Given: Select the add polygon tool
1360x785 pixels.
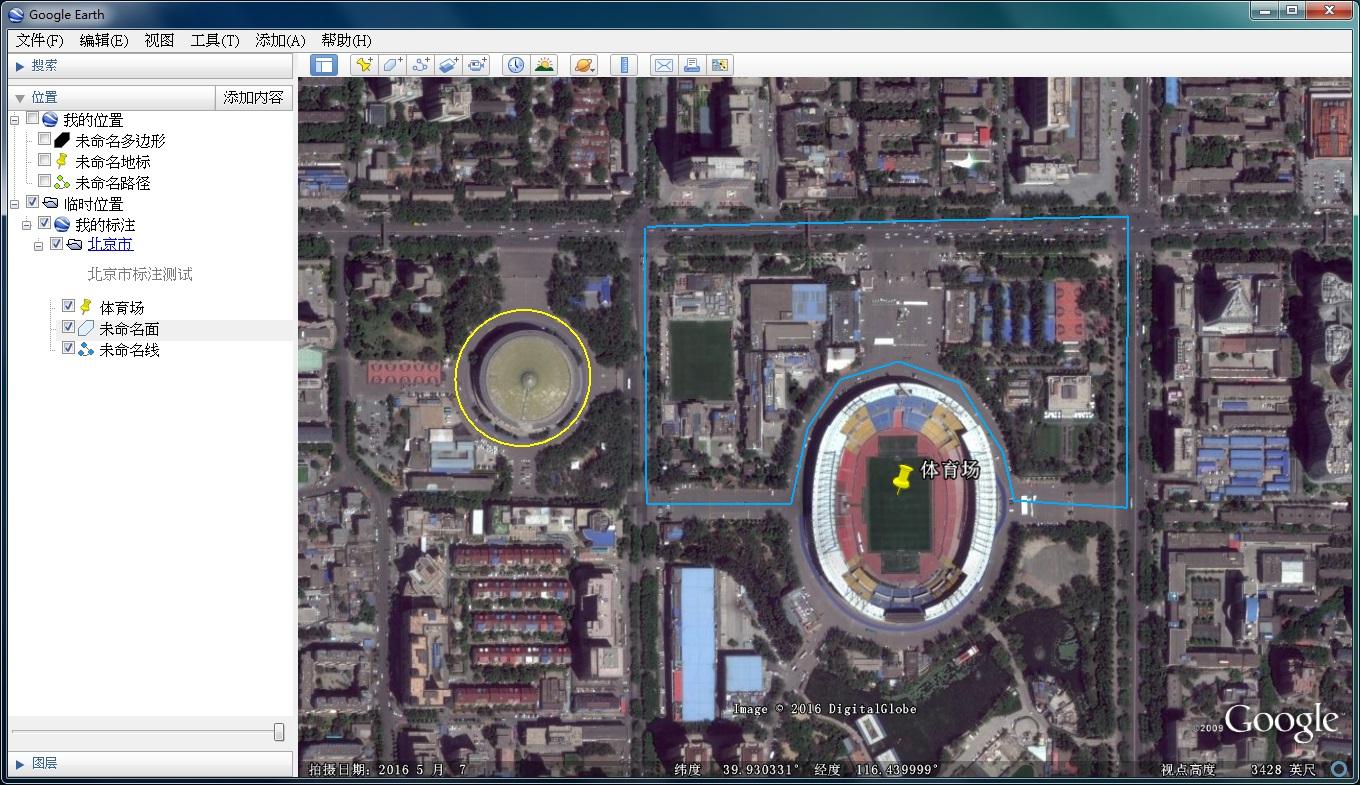Looking at the screenshot, I should pos(393,65).
